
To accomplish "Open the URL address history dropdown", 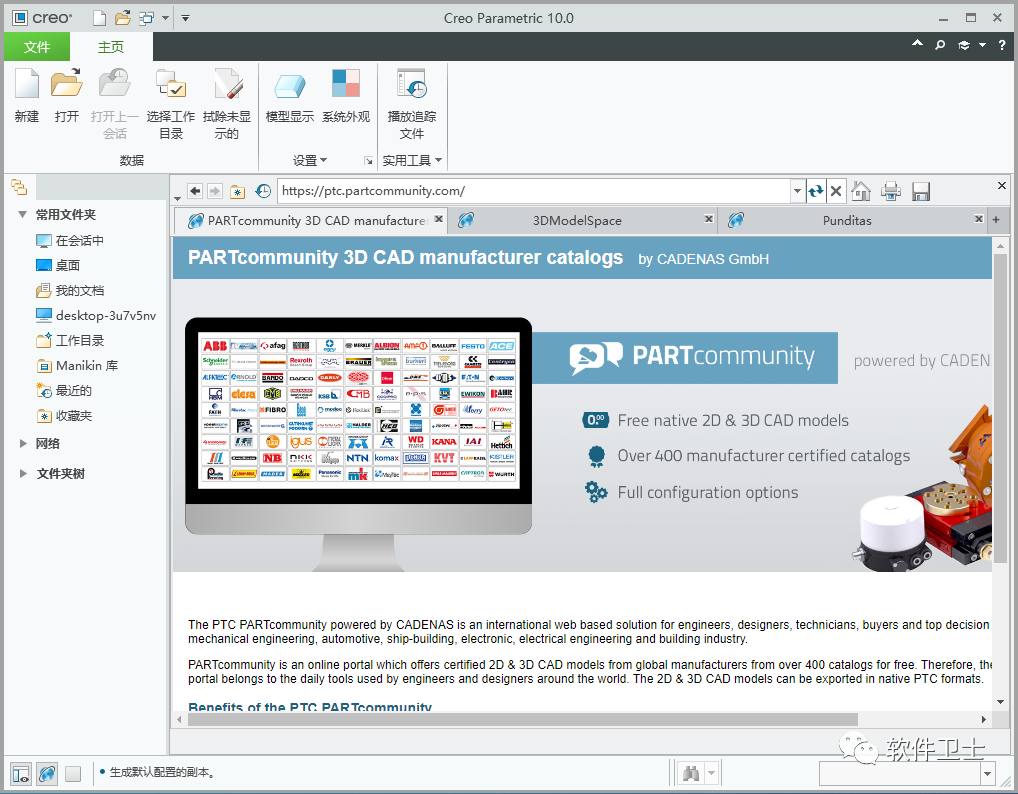I will [797, 191].
